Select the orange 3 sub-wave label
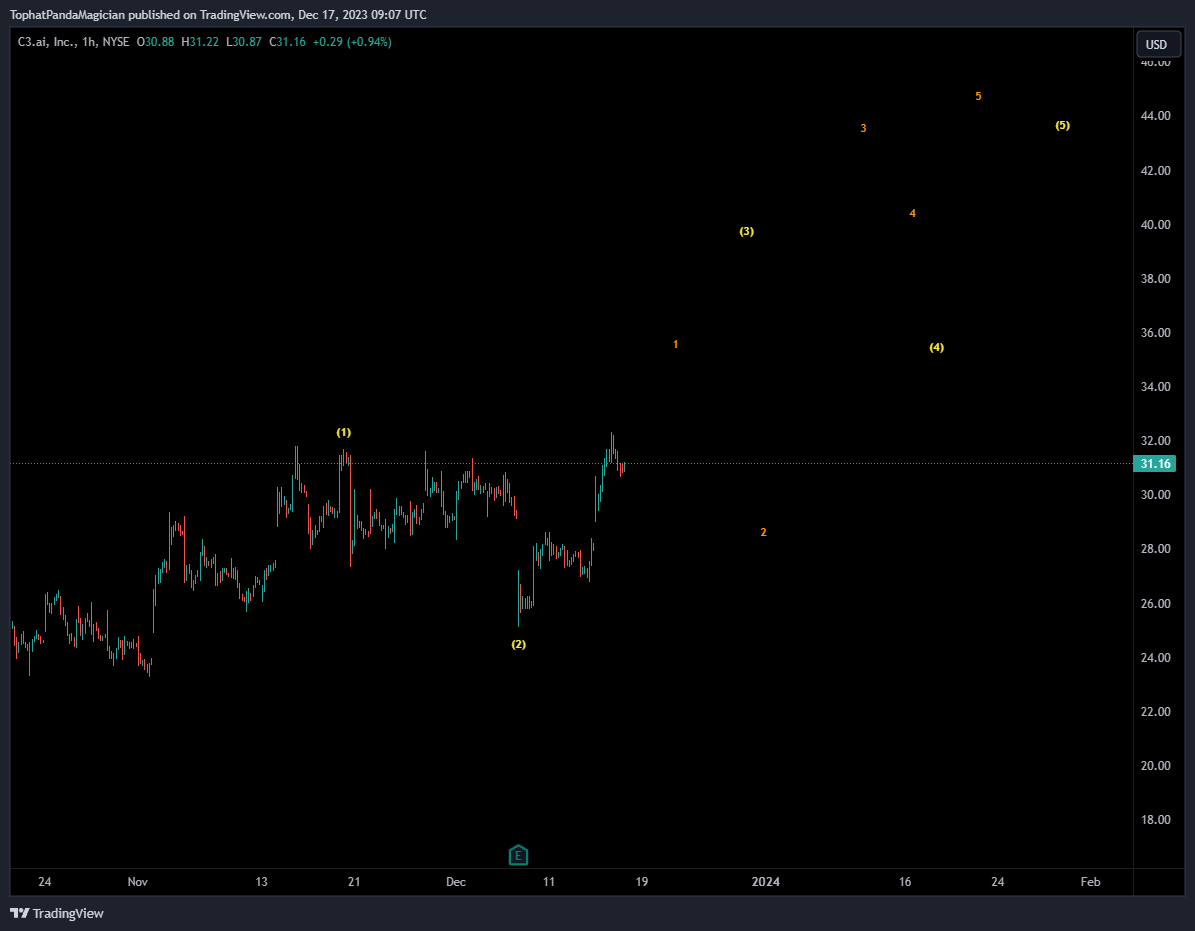1195x931 pixels. [x=863, y=128]
